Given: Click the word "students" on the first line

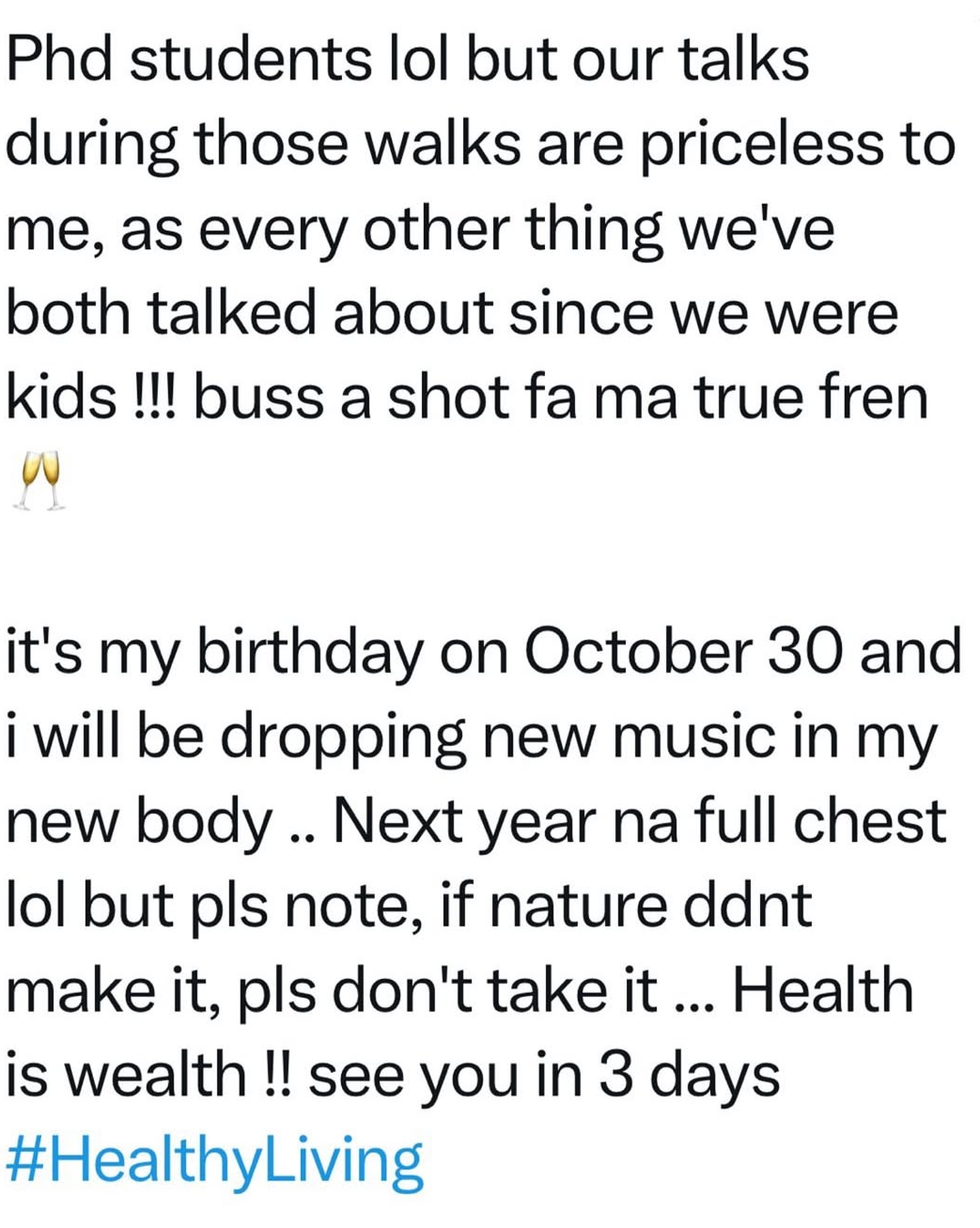Looking at the screenshot, I should coord(250,59).
